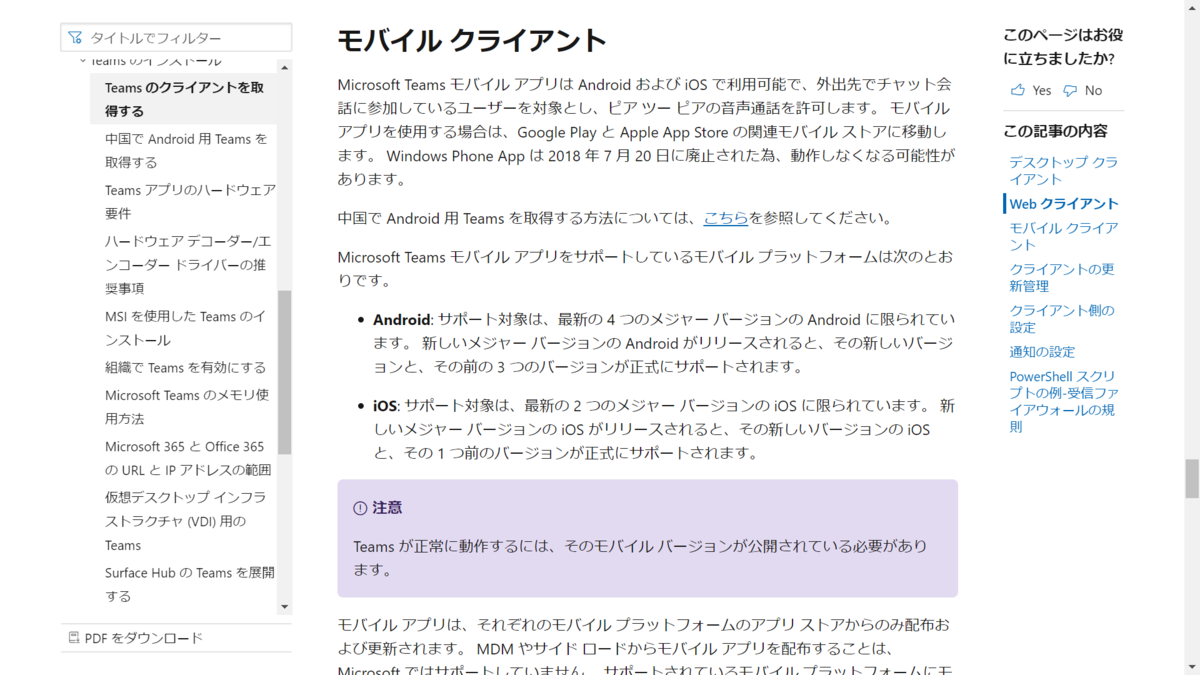Open Surface Hub の Teams を展開する
Screen dimensions: 1200x675
pos(190,584)
